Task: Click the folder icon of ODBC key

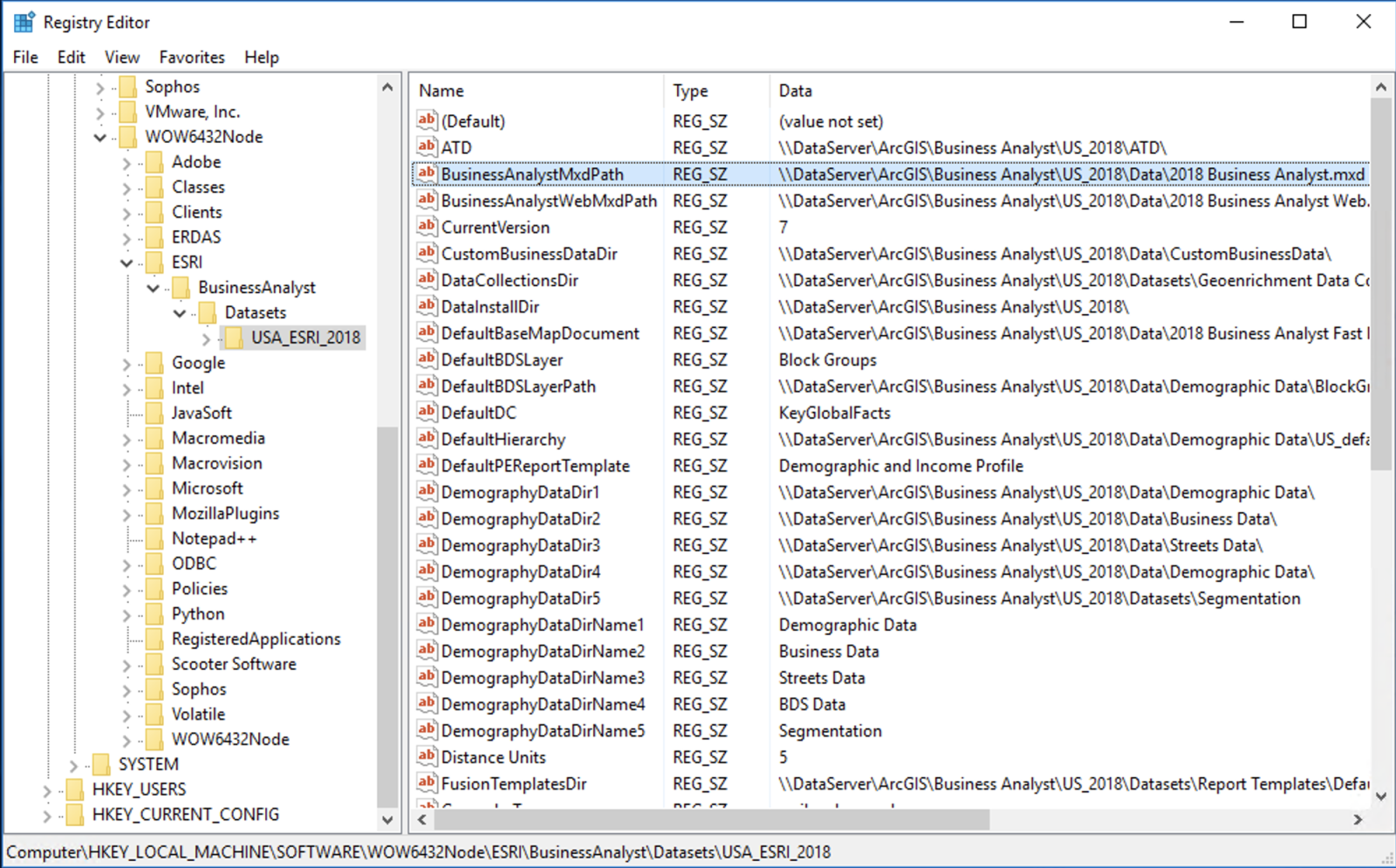Action: [154, 564]
